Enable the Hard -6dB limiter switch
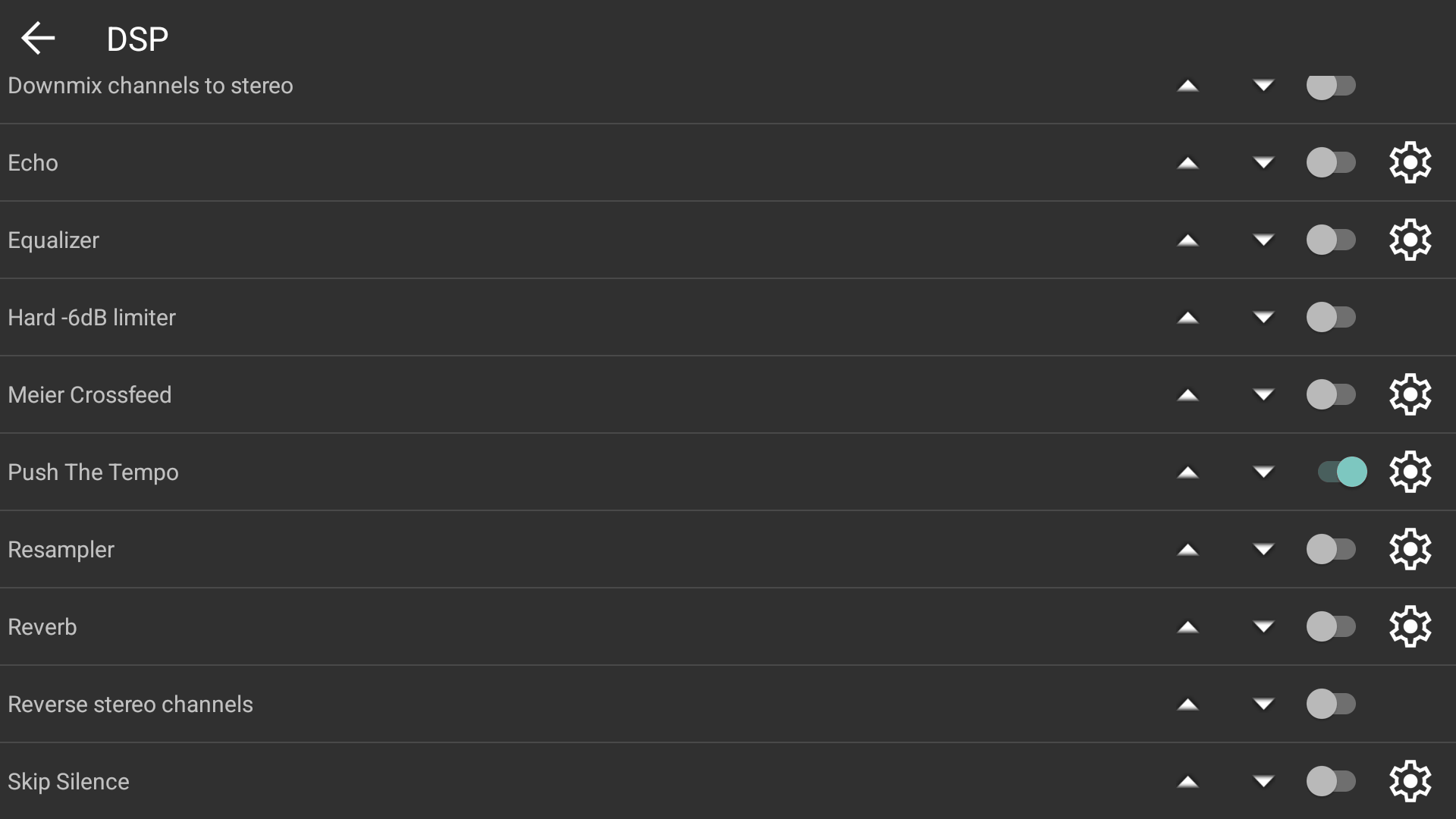The width and height of the screenshot is (1456, 819). (x=1330, y=317)
